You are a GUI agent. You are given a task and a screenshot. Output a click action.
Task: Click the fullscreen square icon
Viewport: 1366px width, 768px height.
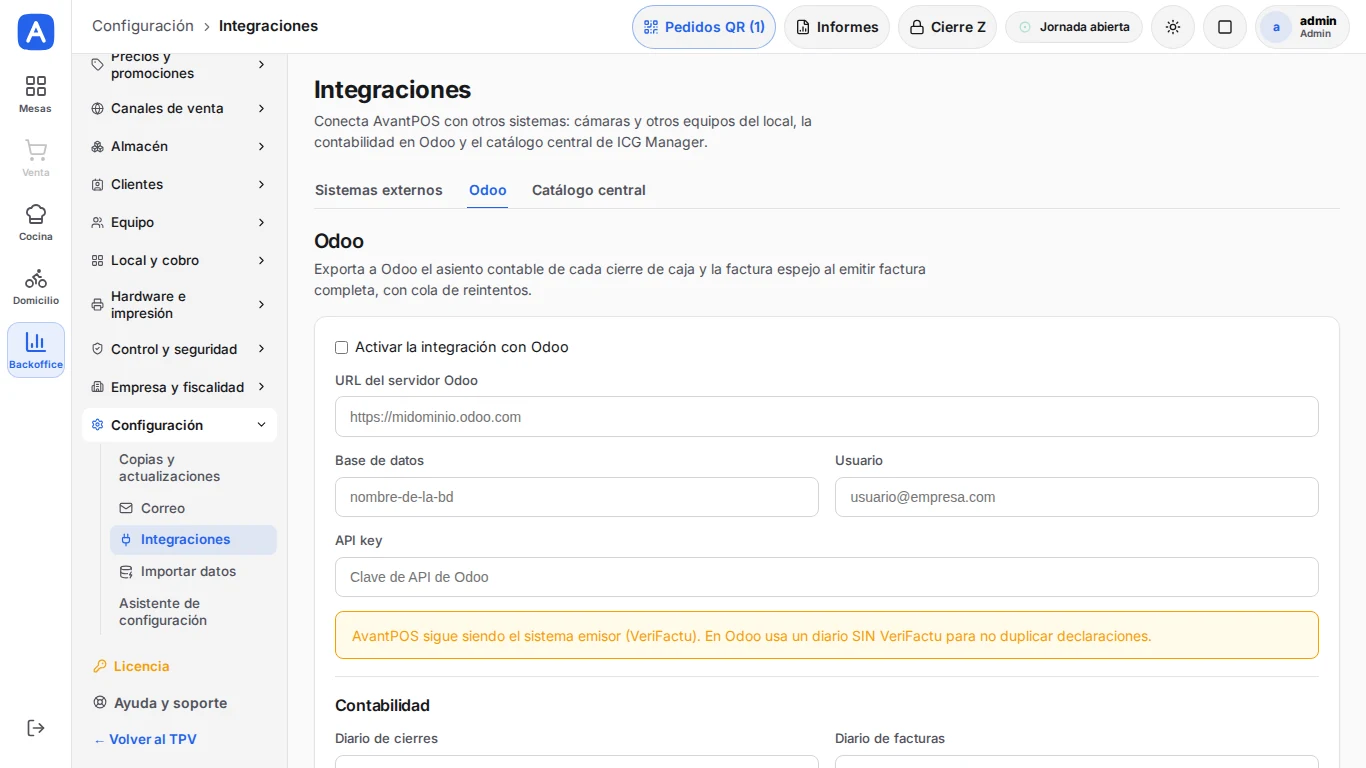pos(1225,27)
